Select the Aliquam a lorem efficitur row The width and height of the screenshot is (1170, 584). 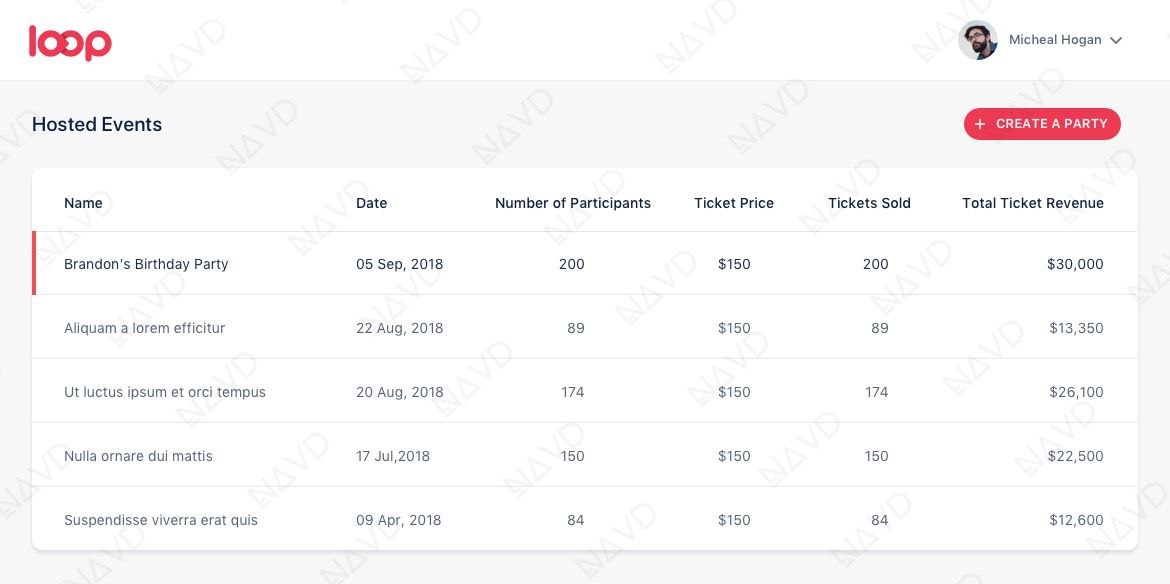(x=585, y=327)
